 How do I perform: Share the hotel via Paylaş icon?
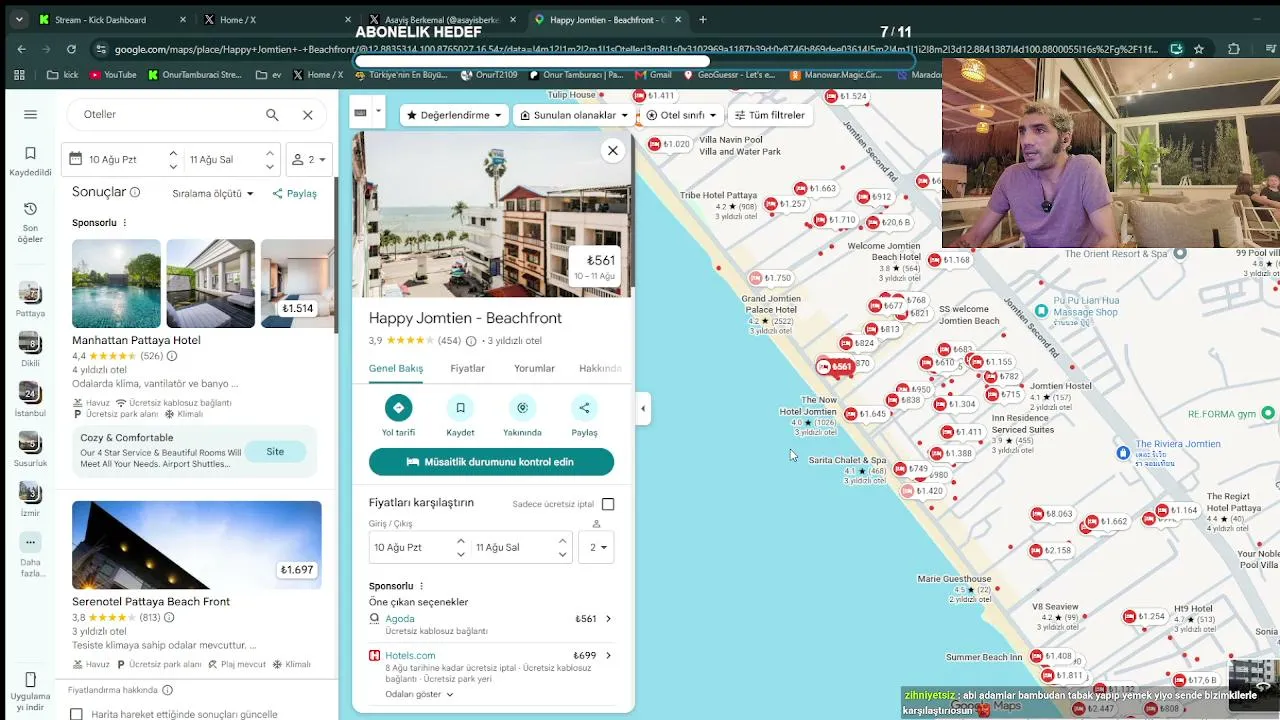click(584, 407)
